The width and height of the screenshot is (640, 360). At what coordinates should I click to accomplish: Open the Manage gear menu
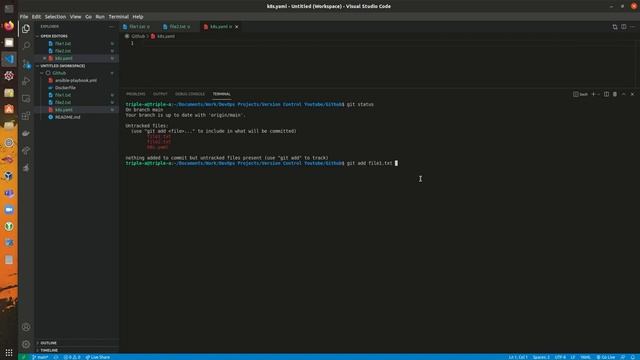26,344
